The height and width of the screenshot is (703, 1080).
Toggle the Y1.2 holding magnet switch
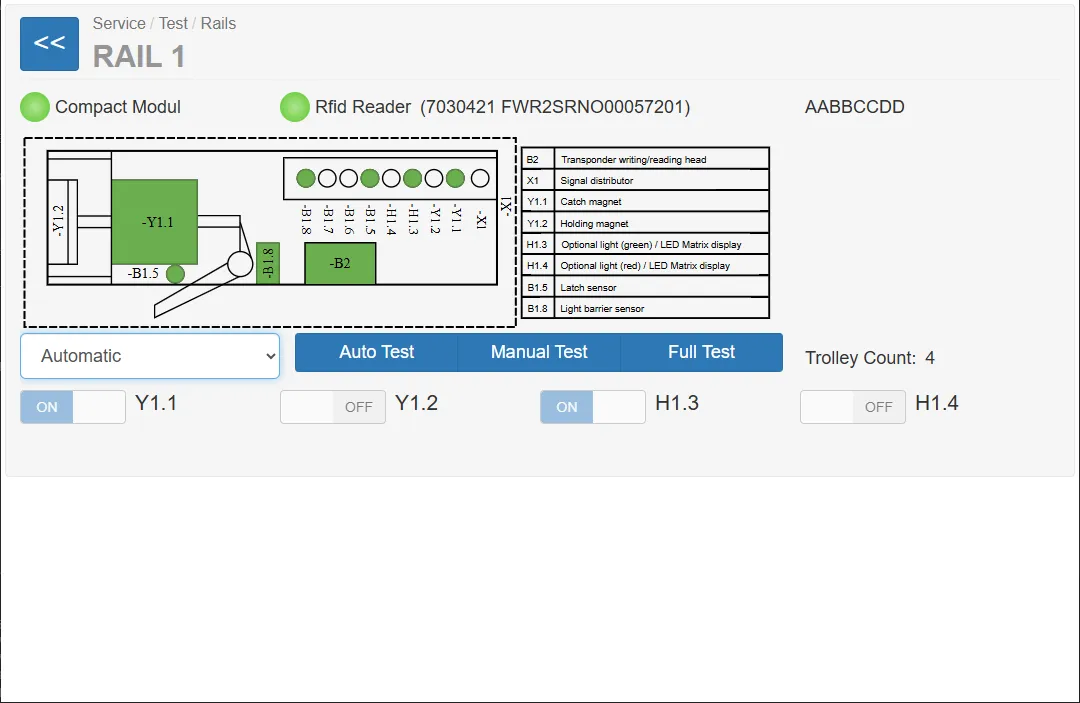click(333, 407)
